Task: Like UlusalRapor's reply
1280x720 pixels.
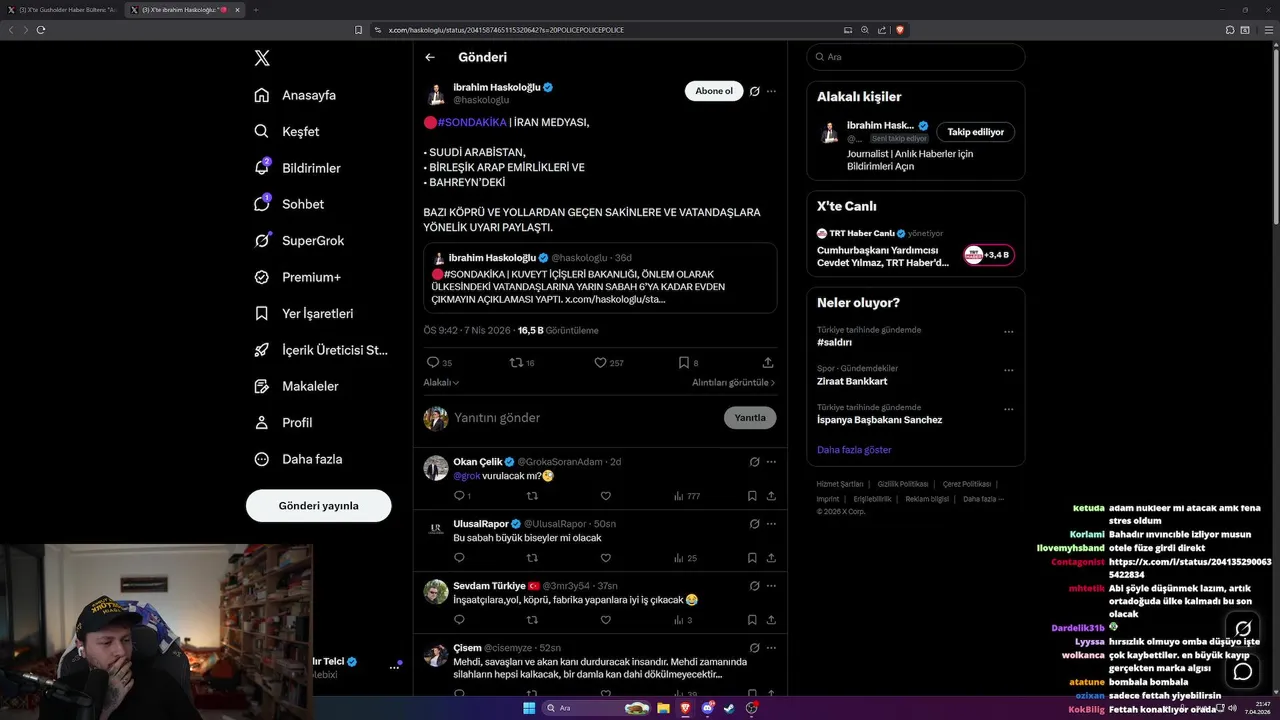Action: point(605,558)
